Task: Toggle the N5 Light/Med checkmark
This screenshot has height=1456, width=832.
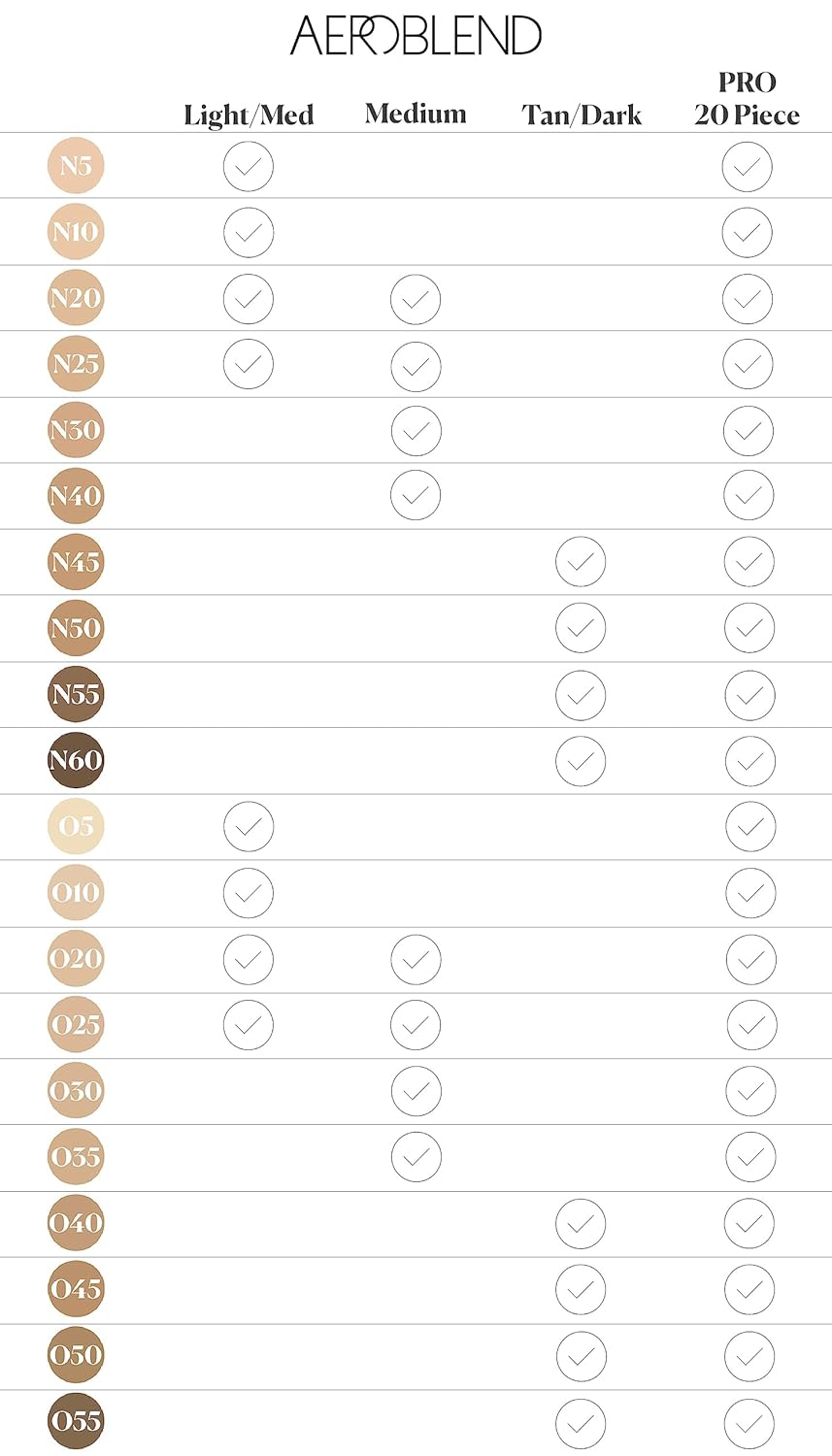Action: pyautogui.click(x=249, y=166)
